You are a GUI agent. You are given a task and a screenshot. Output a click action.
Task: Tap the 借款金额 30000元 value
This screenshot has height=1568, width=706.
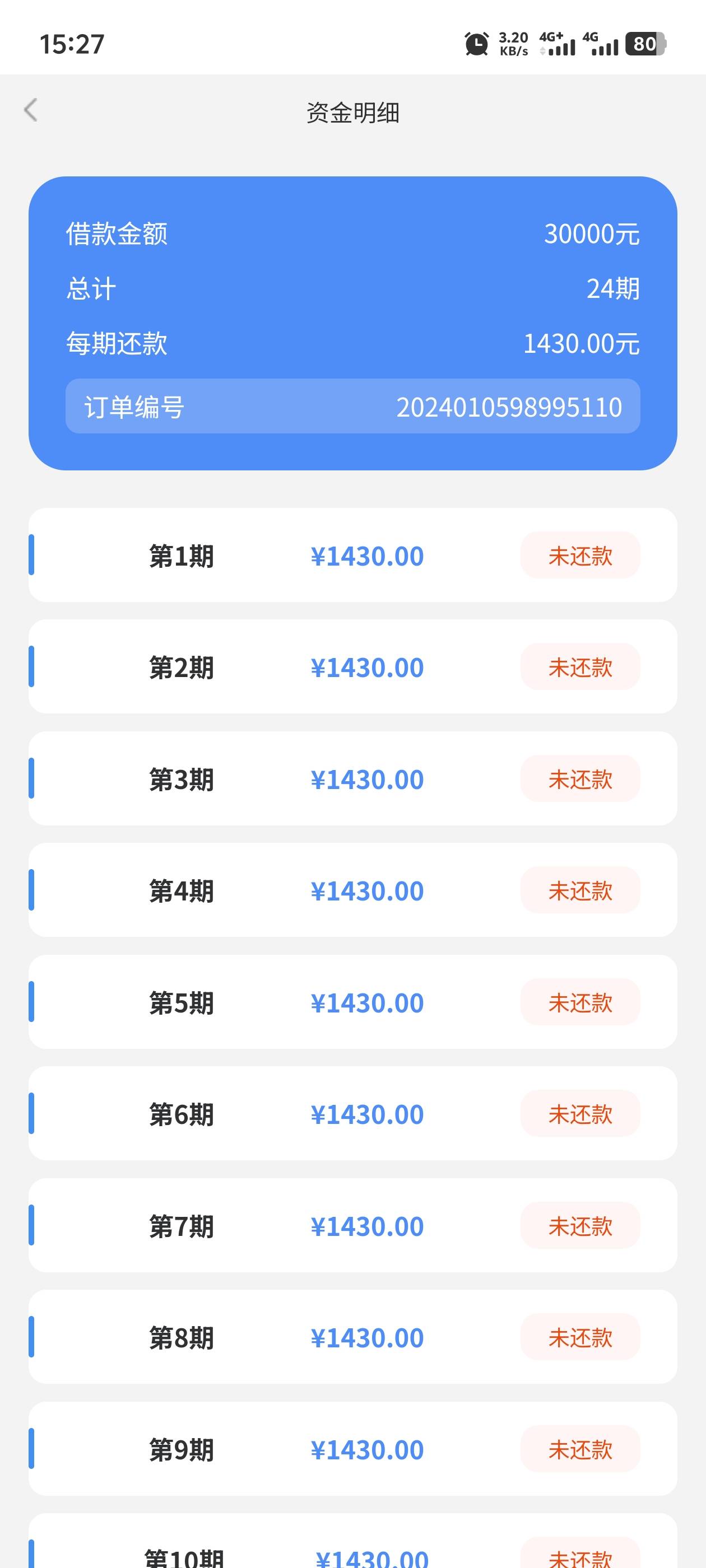coord(591,234)
